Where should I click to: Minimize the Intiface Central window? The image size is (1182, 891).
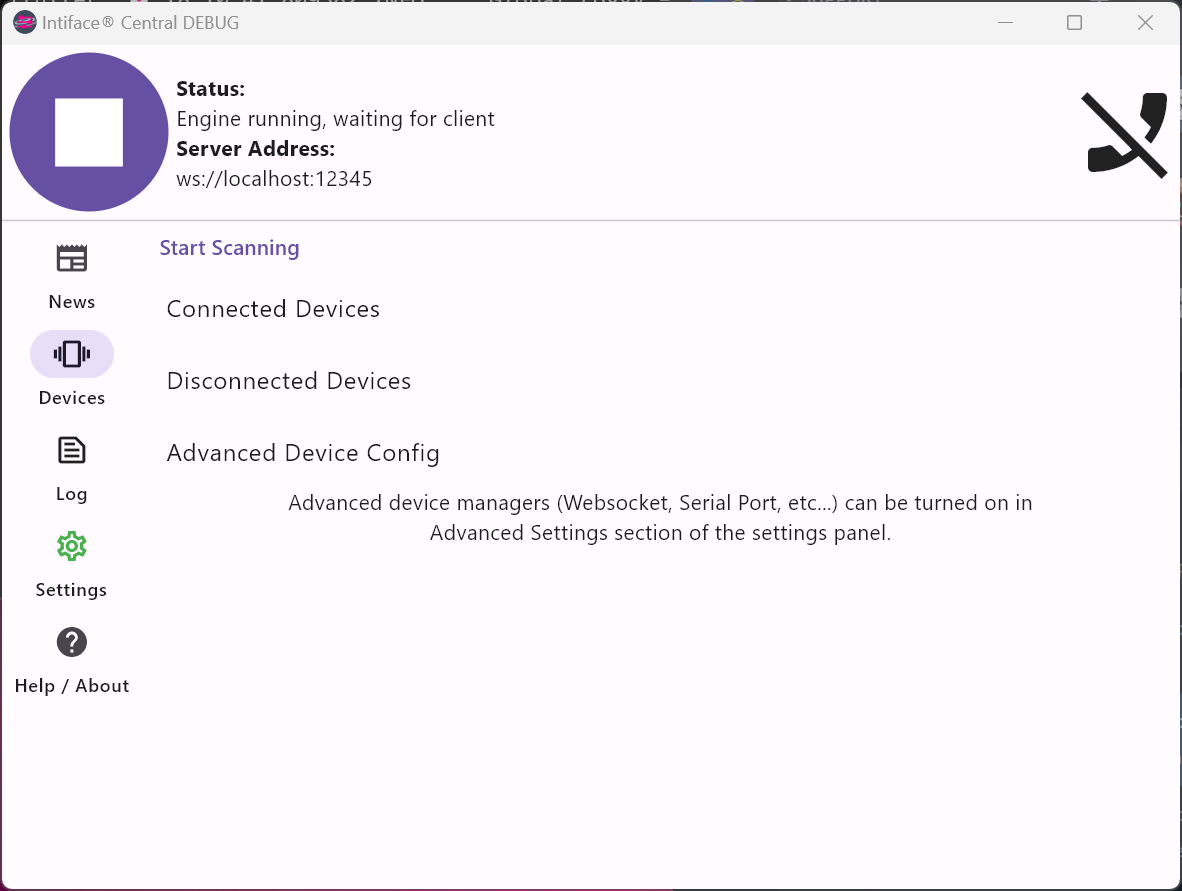pos(1005,22)
